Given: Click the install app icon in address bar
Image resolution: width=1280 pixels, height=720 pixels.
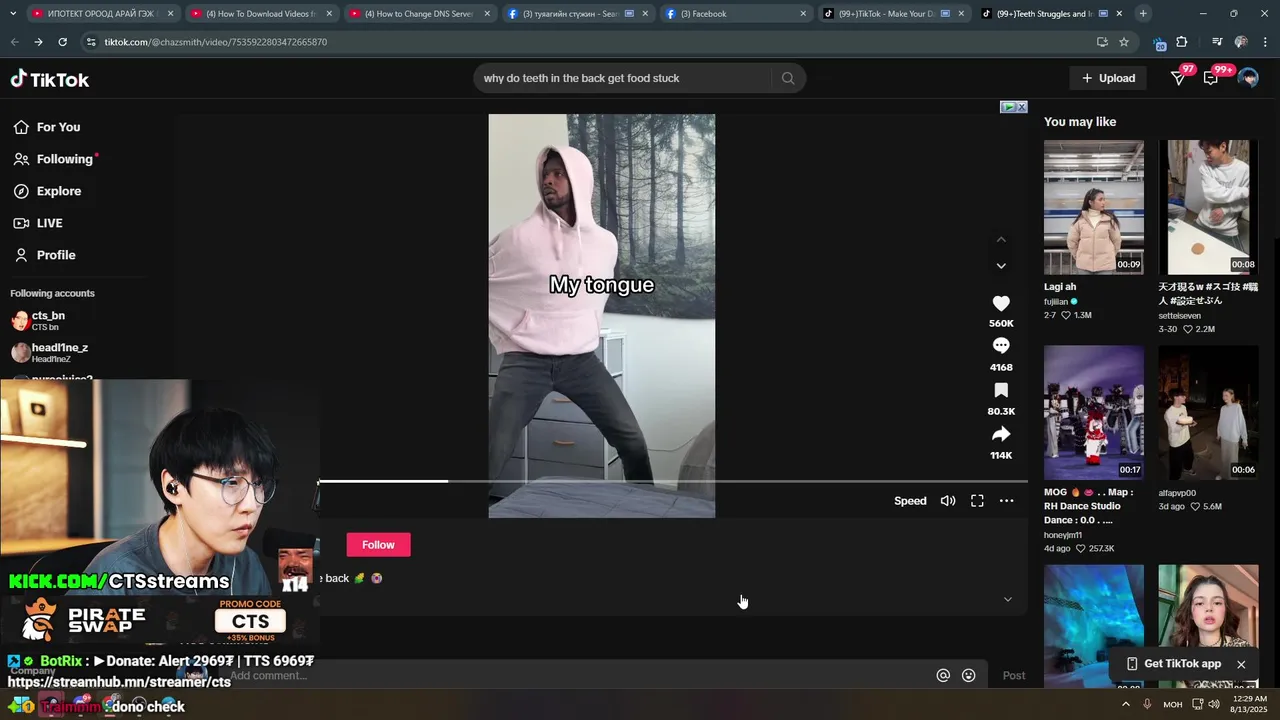Looking at the screenshot, I should [1102, 42].
